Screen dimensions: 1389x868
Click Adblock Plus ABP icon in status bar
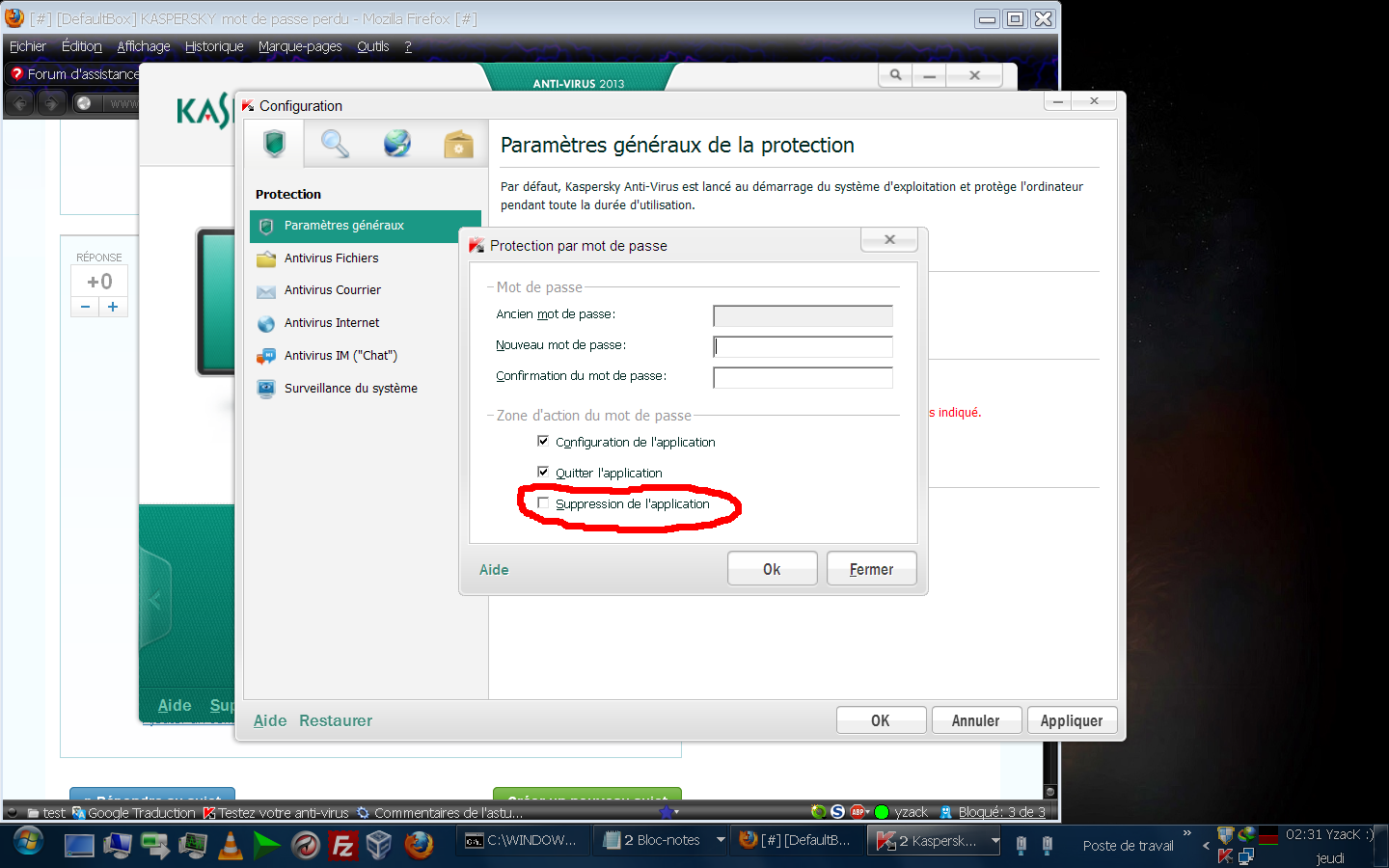(x=858, y=812)
